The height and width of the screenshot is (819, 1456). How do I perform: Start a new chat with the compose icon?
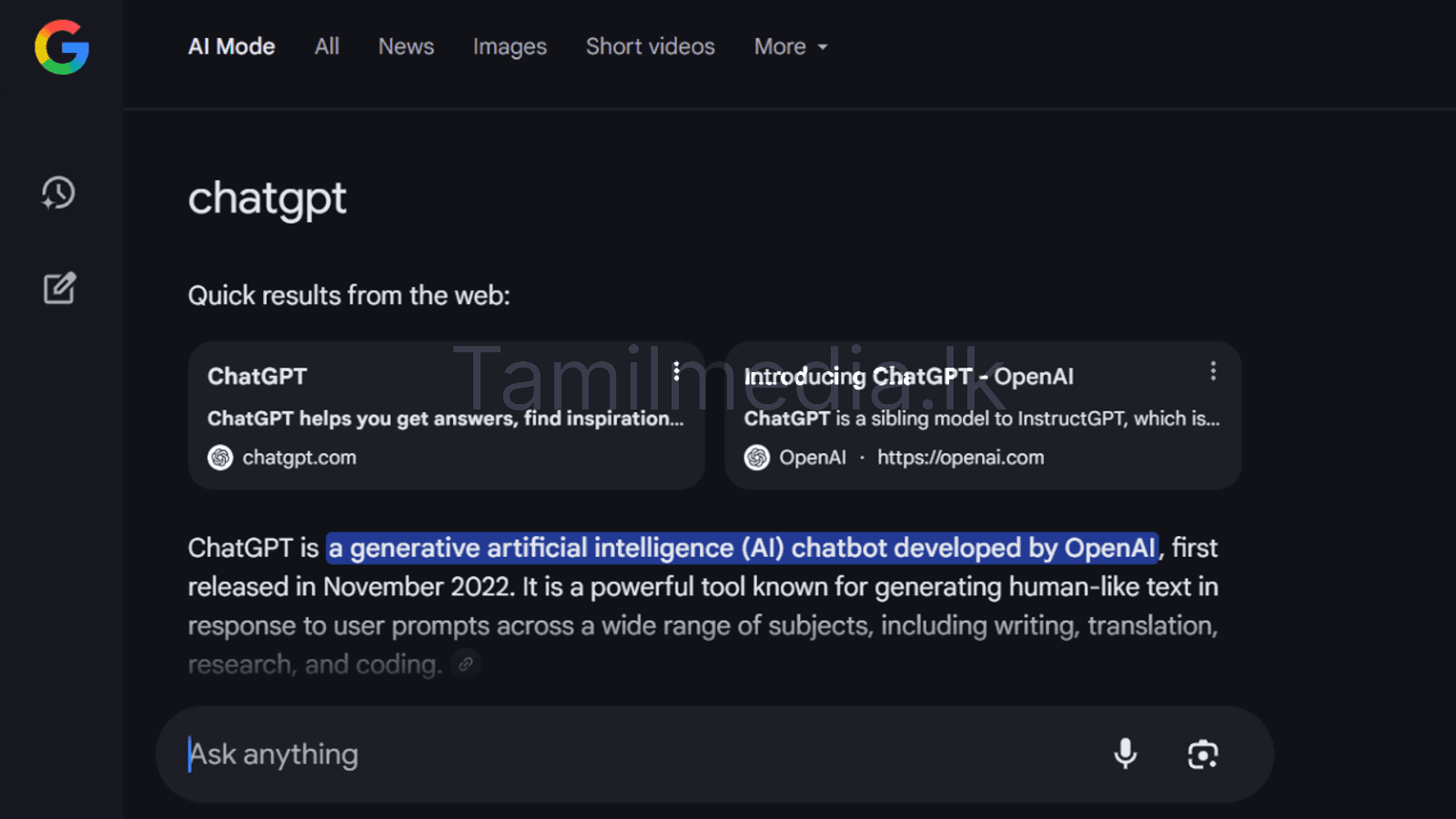click(x=58, y=288)
